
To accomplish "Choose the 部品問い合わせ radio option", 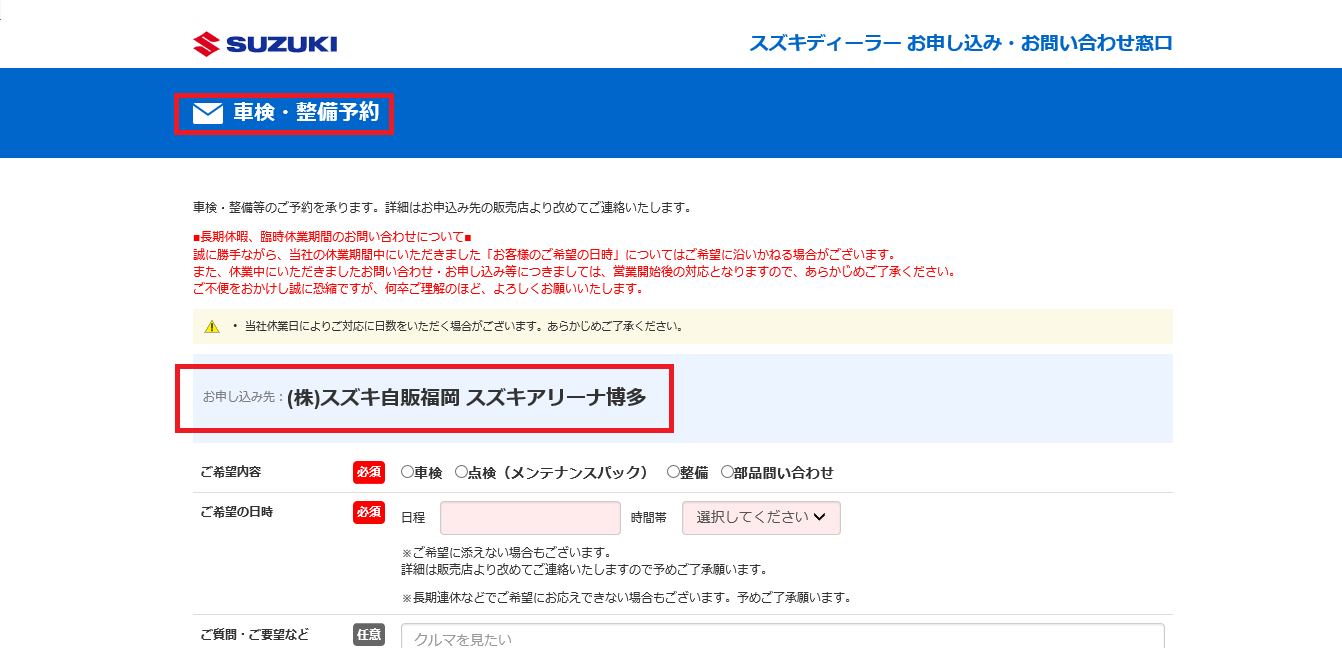I will pos(727,472).
